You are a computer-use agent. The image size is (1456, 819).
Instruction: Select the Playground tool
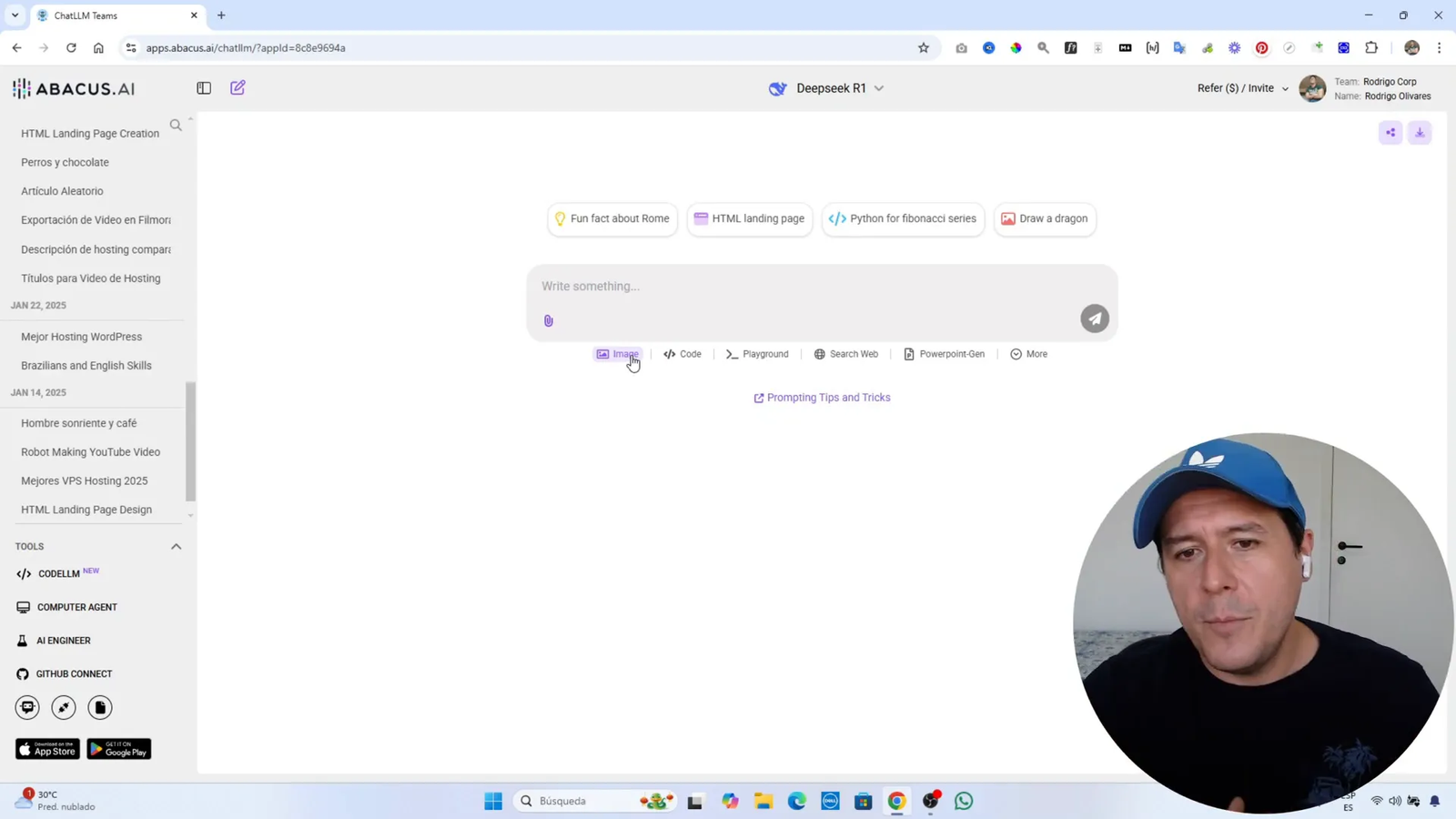(756, 354)
